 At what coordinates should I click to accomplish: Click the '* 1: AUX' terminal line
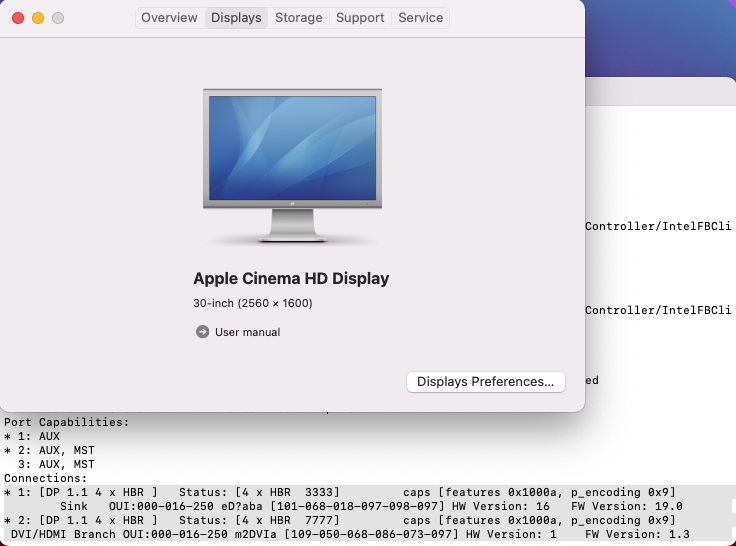(31, 436)
